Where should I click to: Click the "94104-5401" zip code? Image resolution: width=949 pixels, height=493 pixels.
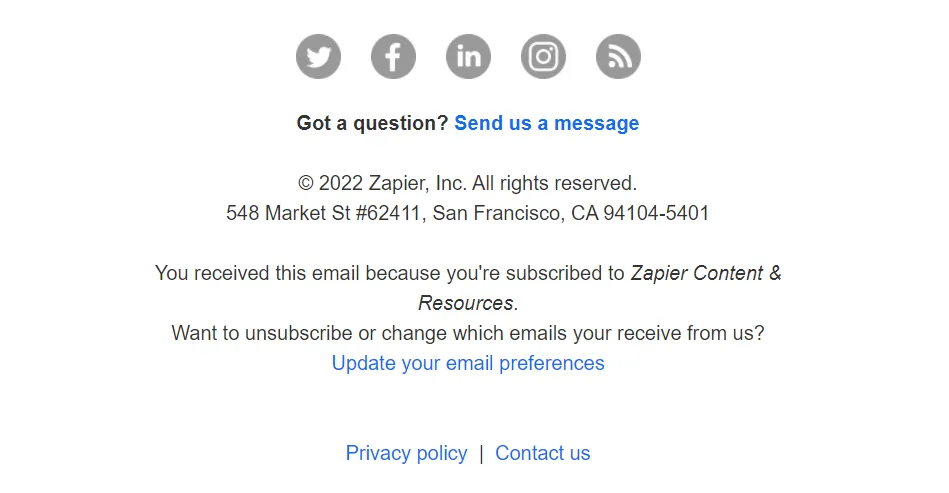[656, 213]
